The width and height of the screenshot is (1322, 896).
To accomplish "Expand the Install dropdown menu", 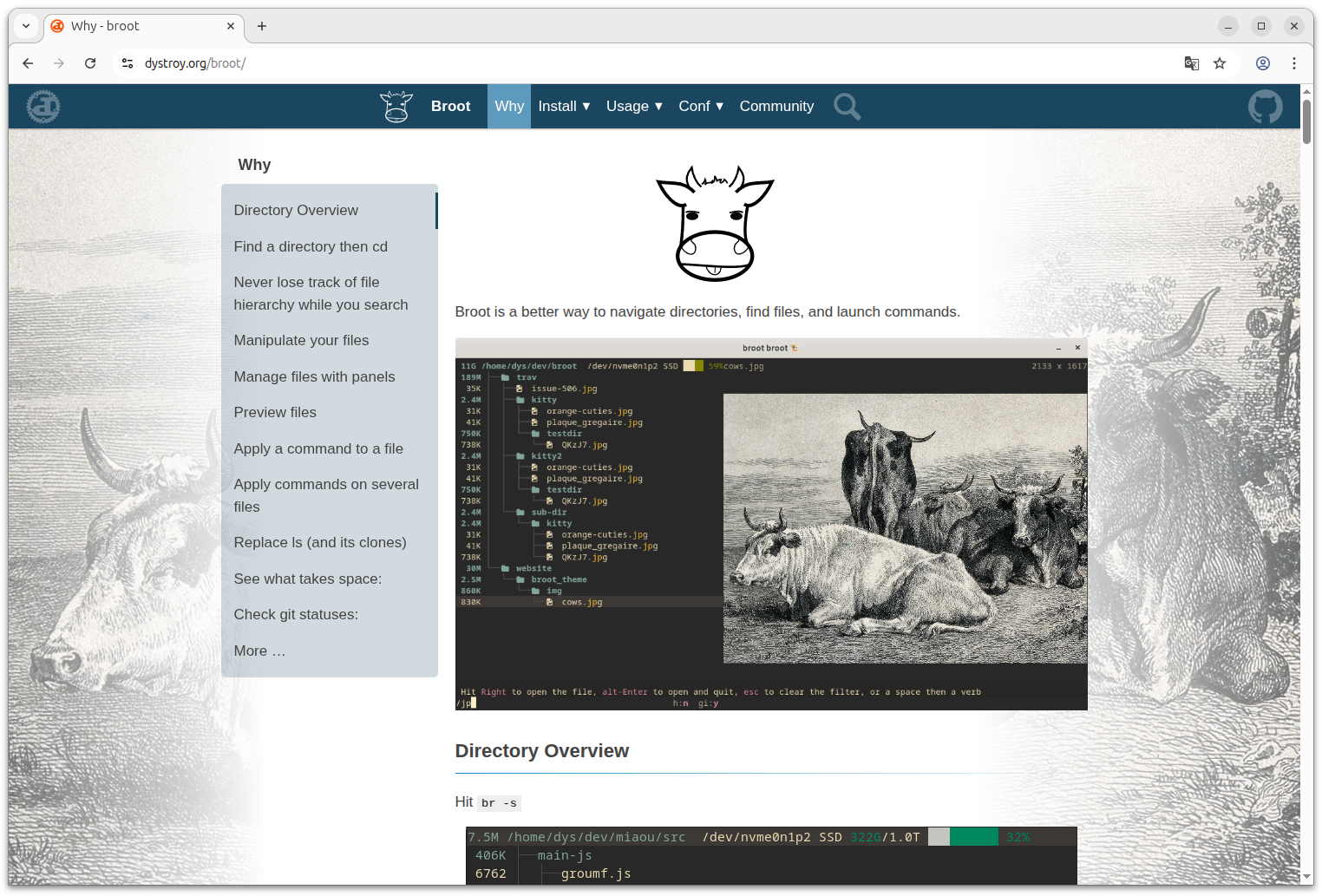I will click(x=564, y=107).
